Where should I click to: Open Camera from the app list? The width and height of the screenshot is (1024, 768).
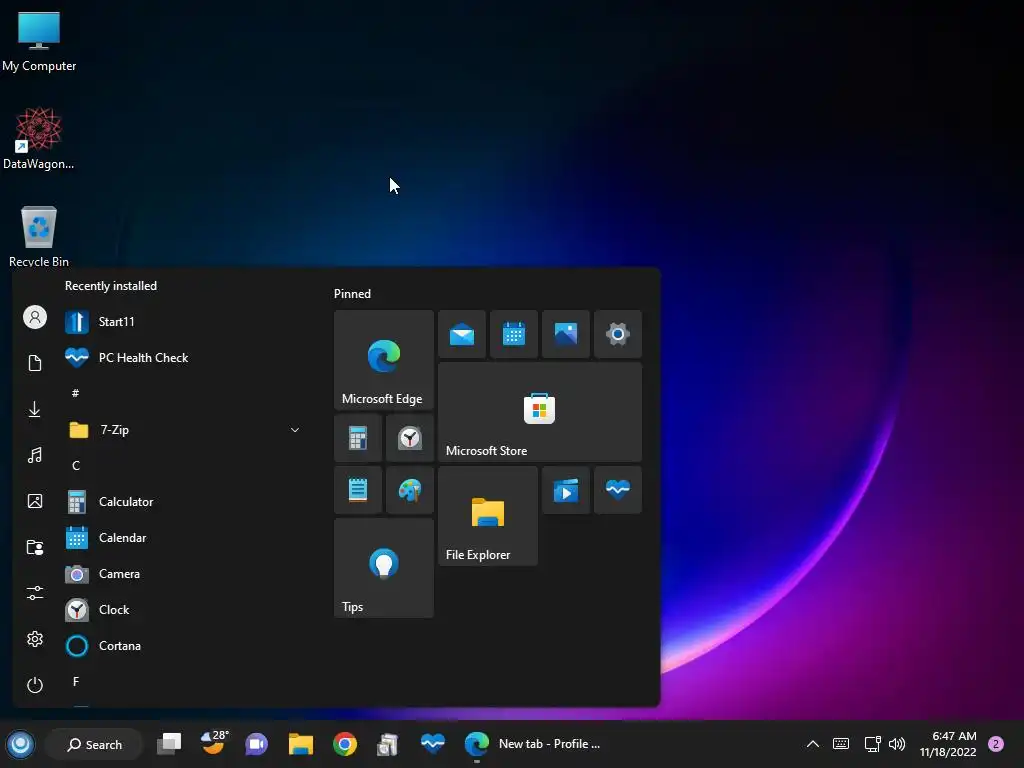[x=183, y=573]
